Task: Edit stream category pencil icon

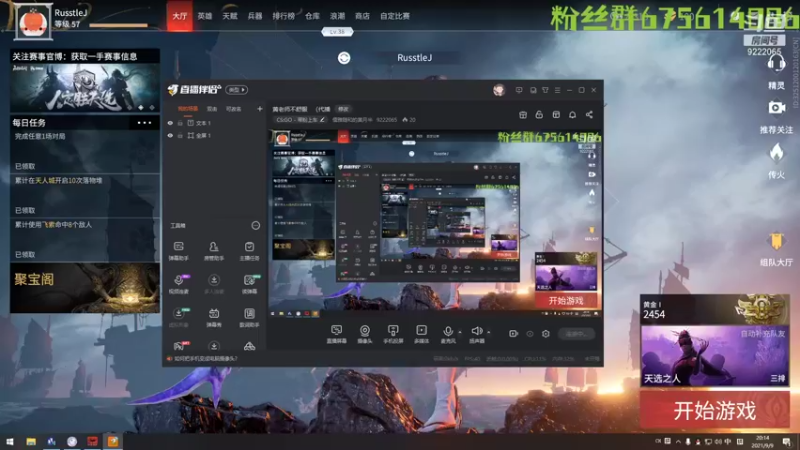Action: [322, 120]
